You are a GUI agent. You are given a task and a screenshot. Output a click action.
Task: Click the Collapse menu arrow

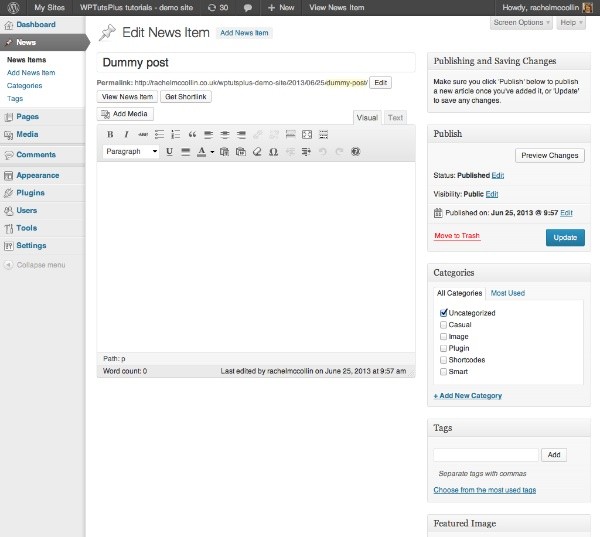click(8, 265)
